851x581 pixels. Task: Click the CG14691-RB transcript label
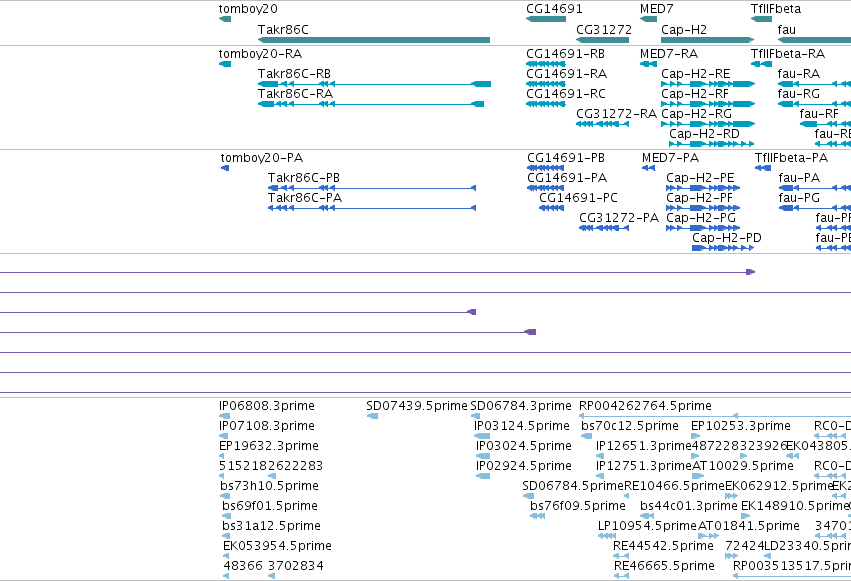point(566,54)
